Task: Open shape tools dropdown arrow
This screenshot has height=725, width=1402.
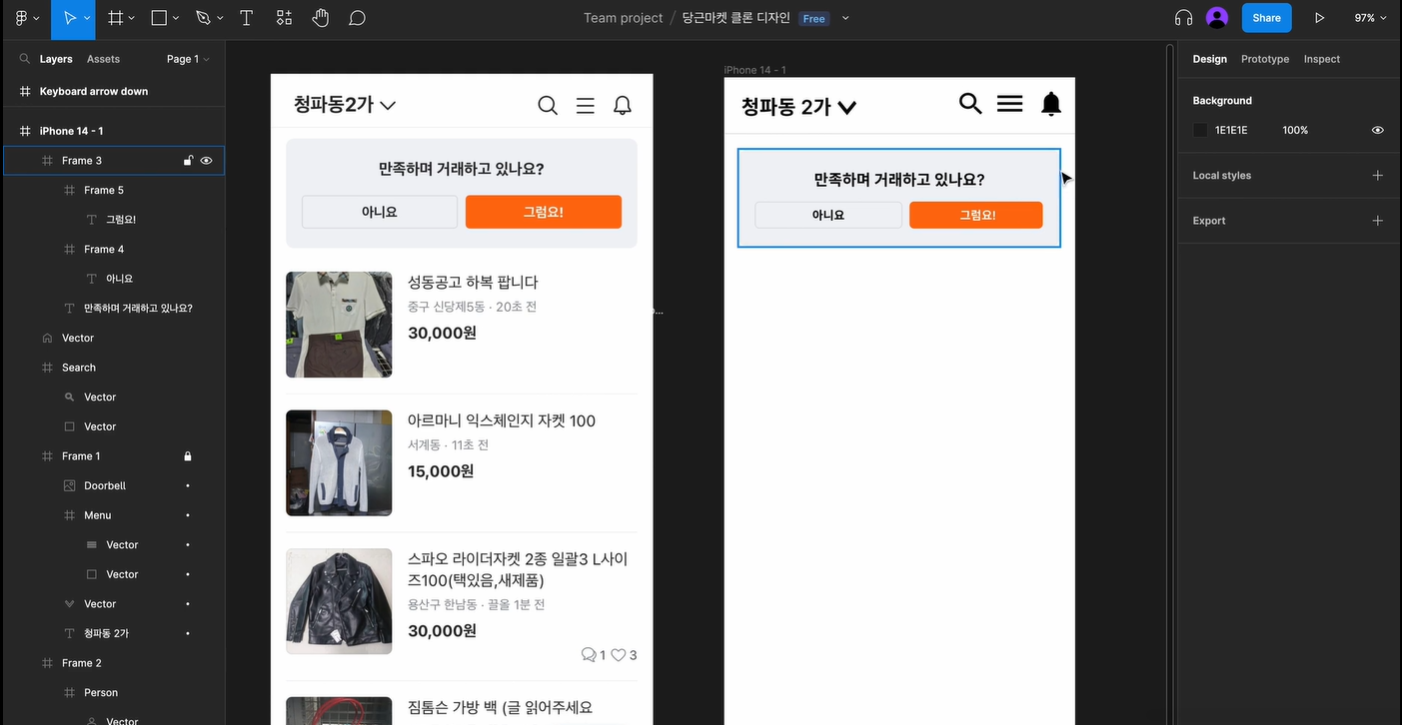Action: pos(176,18)
